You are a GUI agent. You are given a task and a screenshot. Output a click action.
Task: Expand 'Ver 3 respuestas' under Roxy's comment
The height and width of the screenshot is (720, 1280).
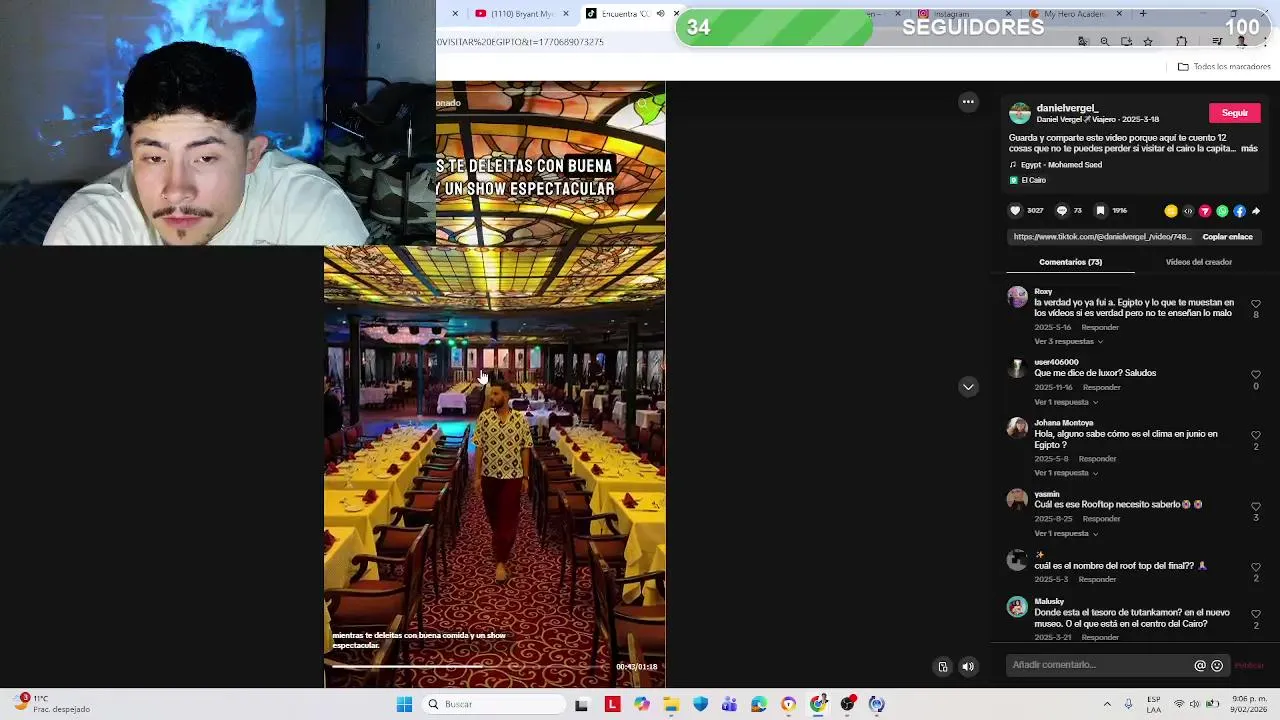point(1068,342)
